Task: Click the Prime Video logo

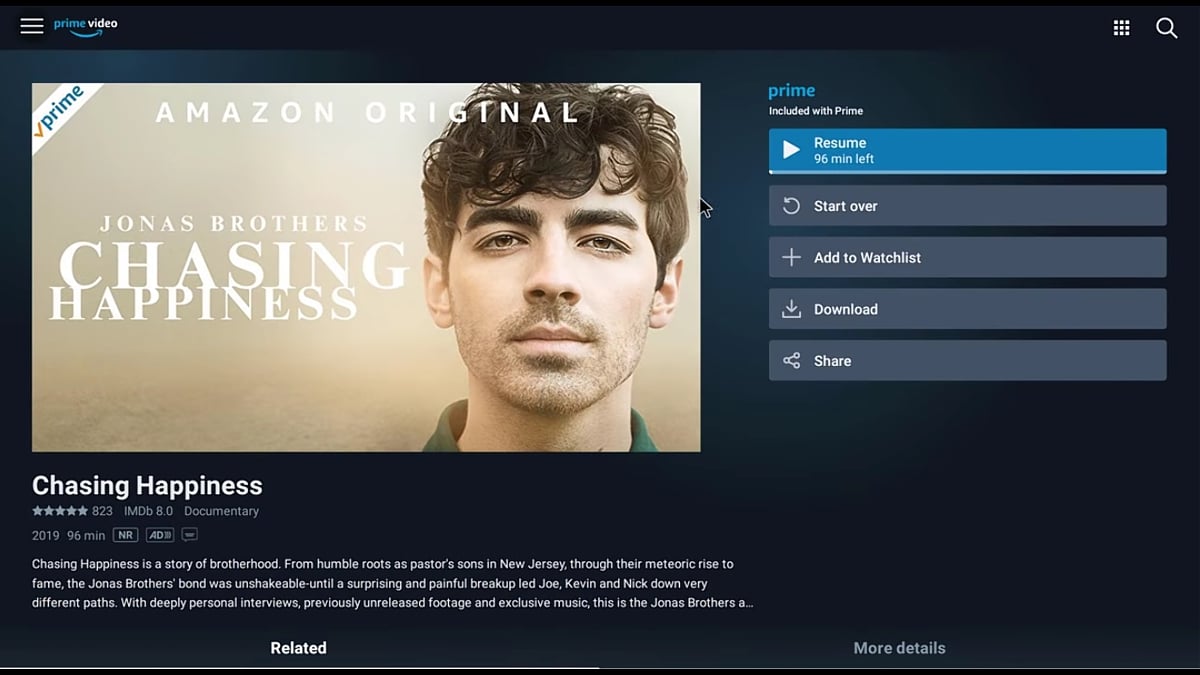Action: tap(85, 26)
